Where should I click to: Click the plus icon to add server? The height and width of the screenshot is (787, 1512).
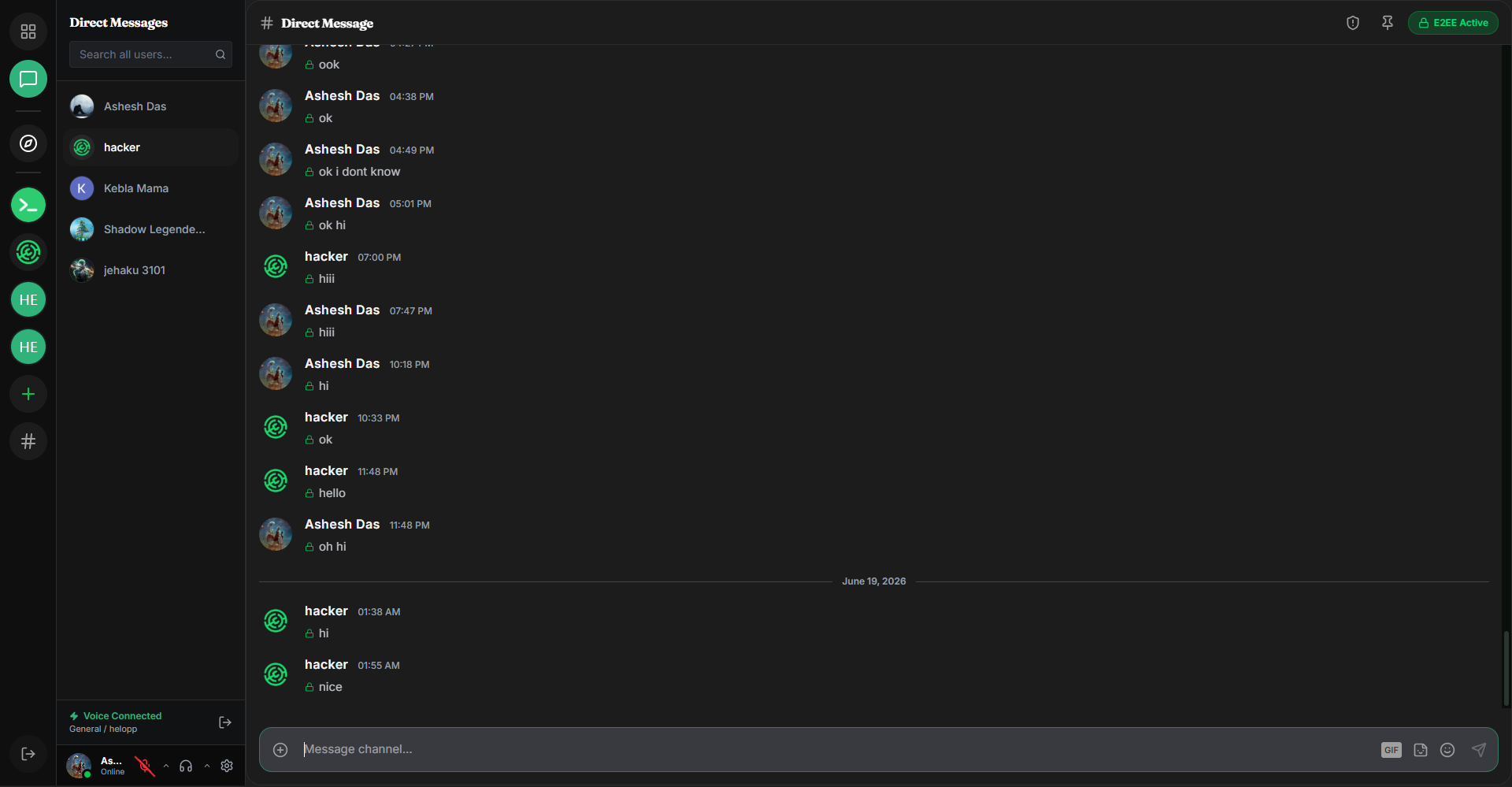(28, 394)
